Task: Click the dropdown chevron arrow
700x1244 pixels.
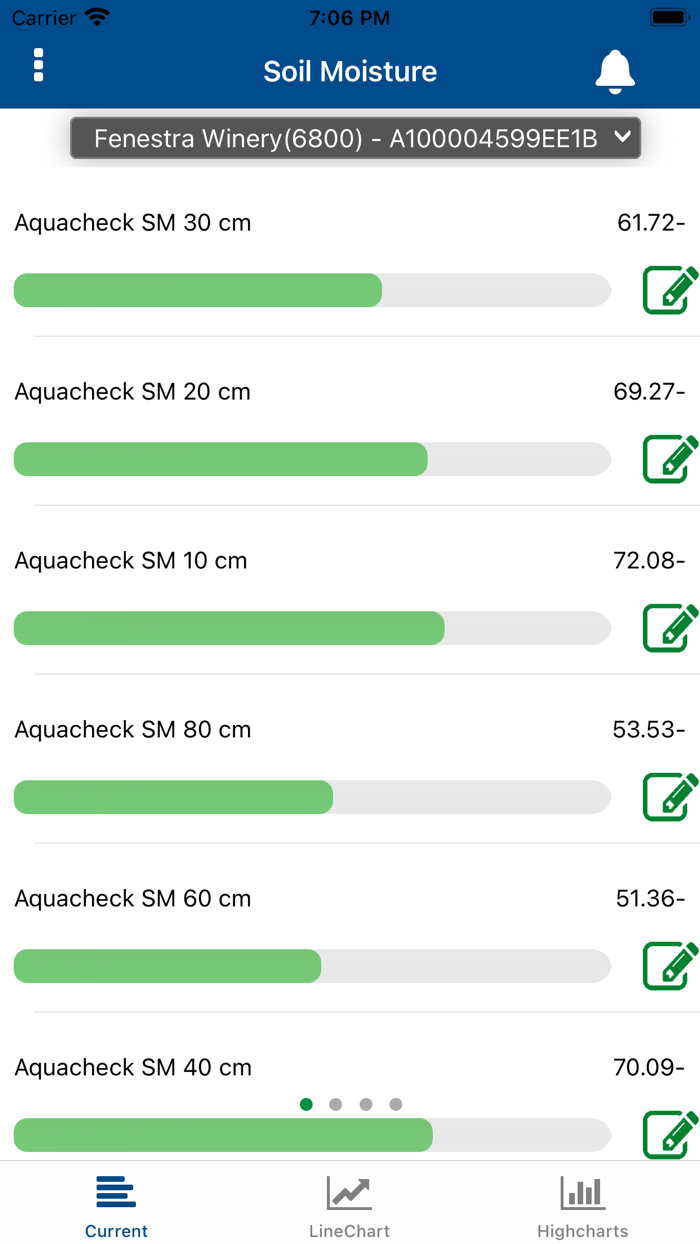Action: (622, 138)
